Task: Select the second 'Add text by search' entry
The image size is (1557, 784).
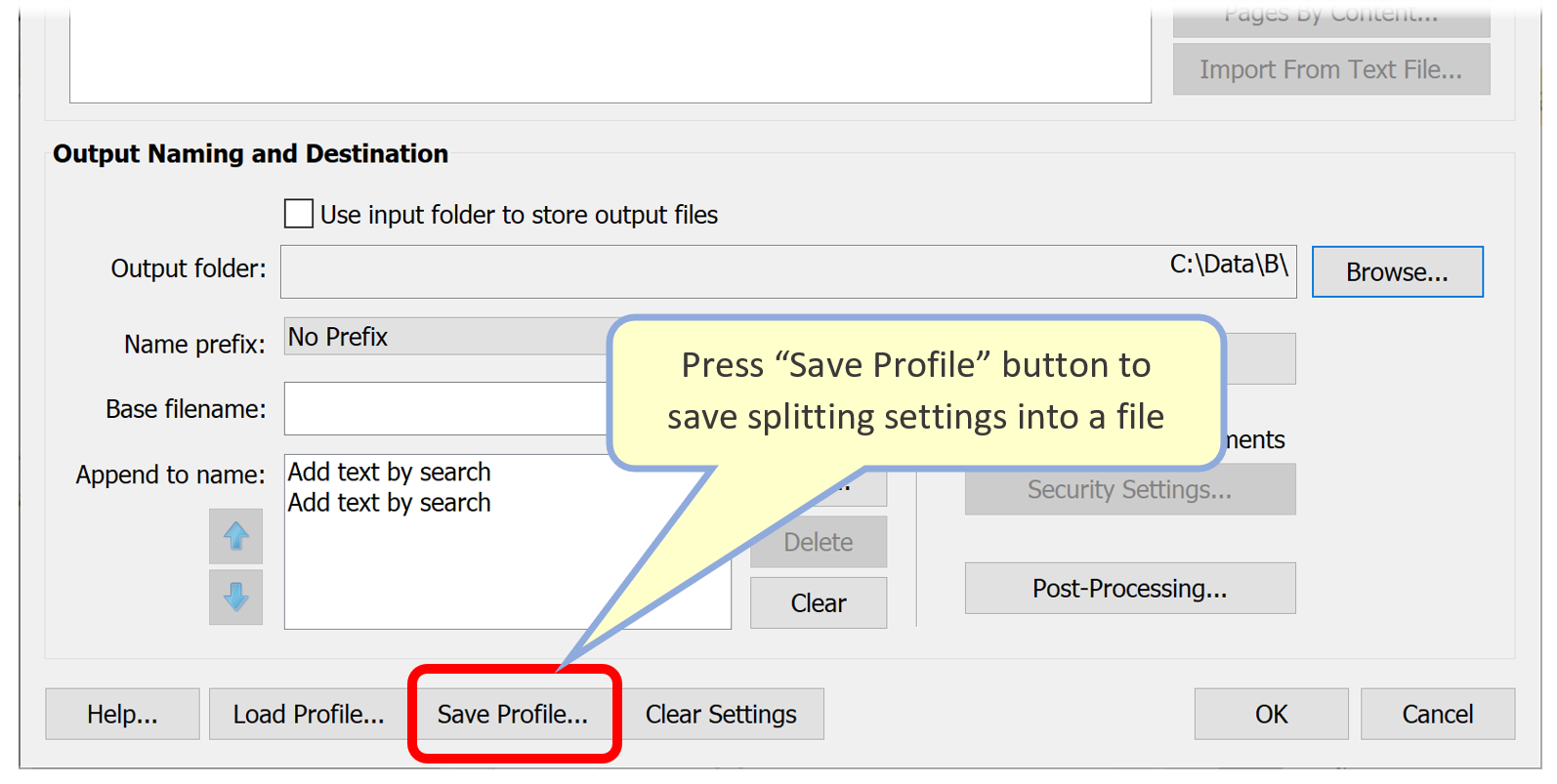Action: [389, 502]
